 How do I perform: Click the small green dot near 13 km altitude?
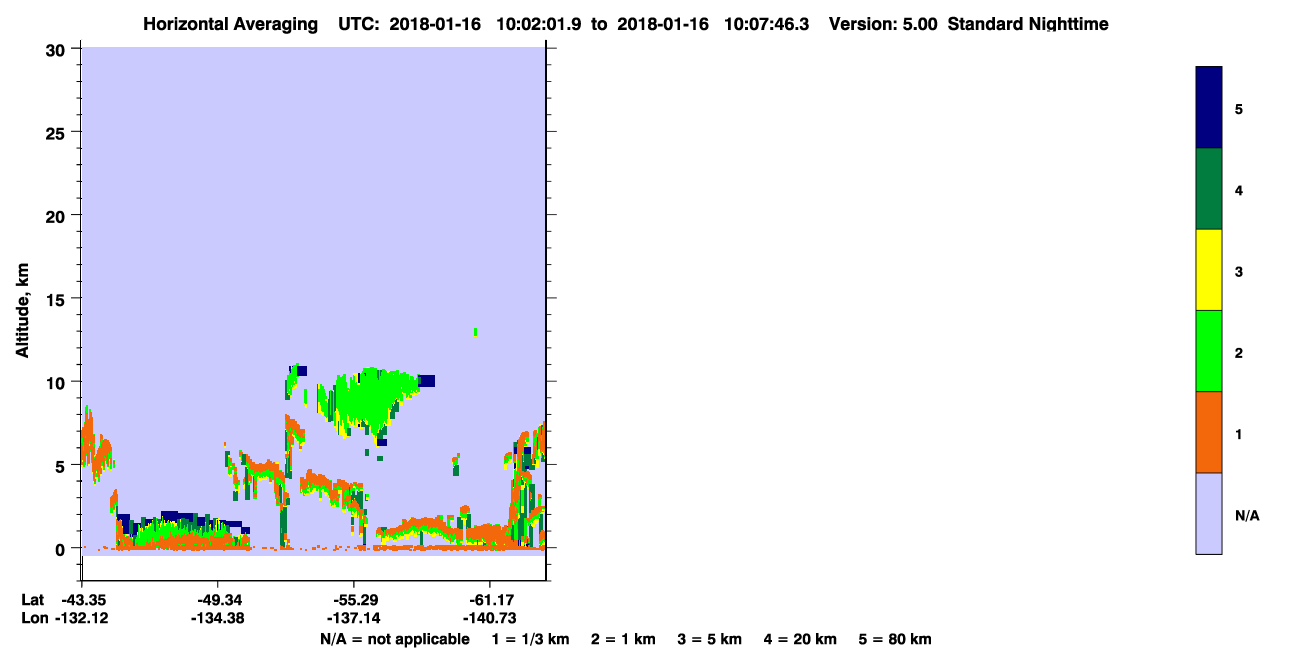tap(475, 331)
